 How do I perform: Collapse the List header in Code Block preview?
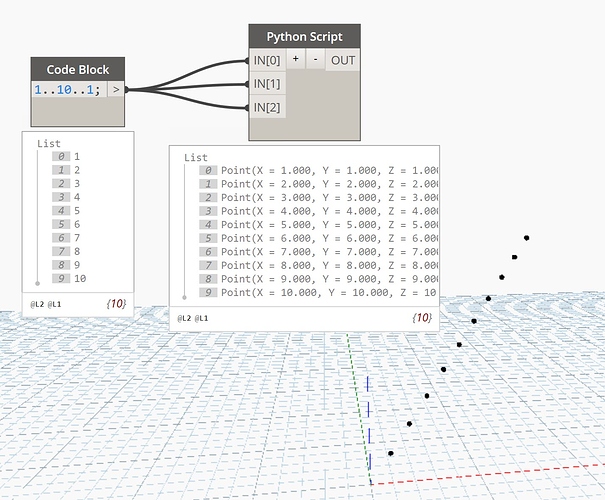pos(49,144)
